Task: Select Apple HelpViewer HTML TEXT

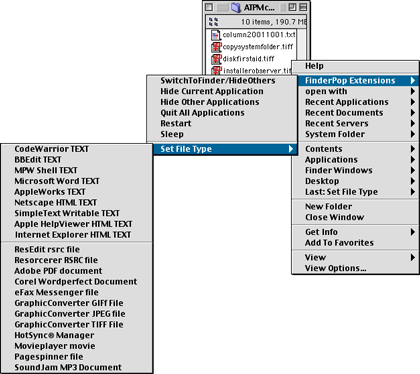Action: point(77,224)
